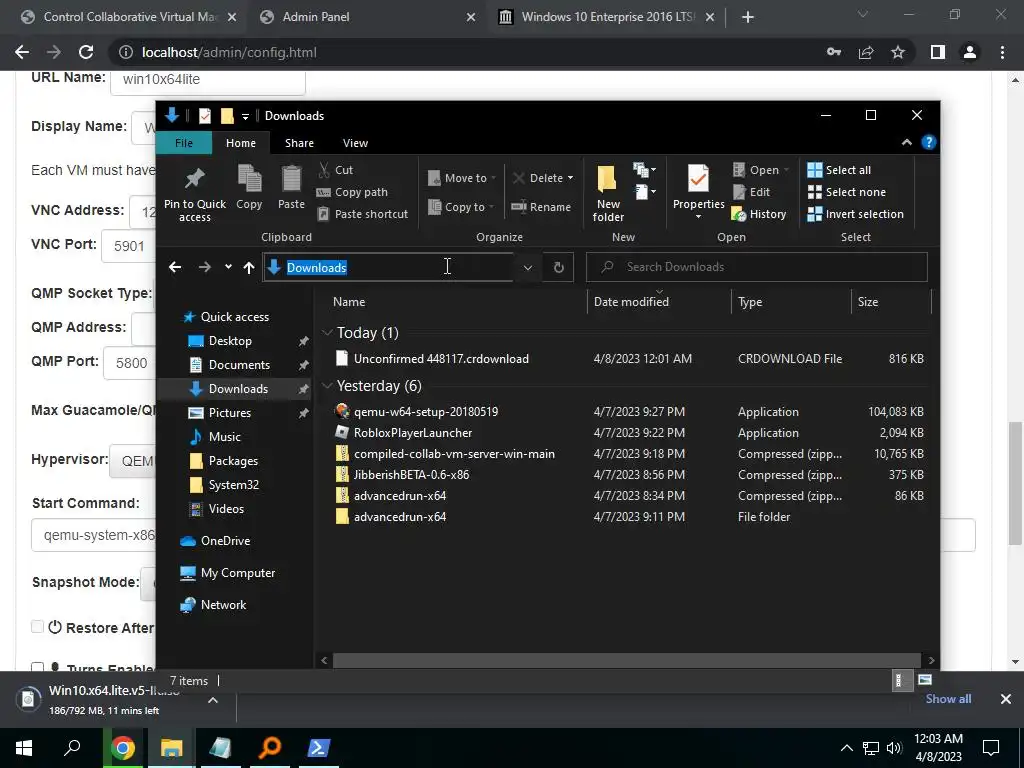Sort files by the Date modified header
The width and height of the screenshot is (1024, 768).
(x=659, y=302)
